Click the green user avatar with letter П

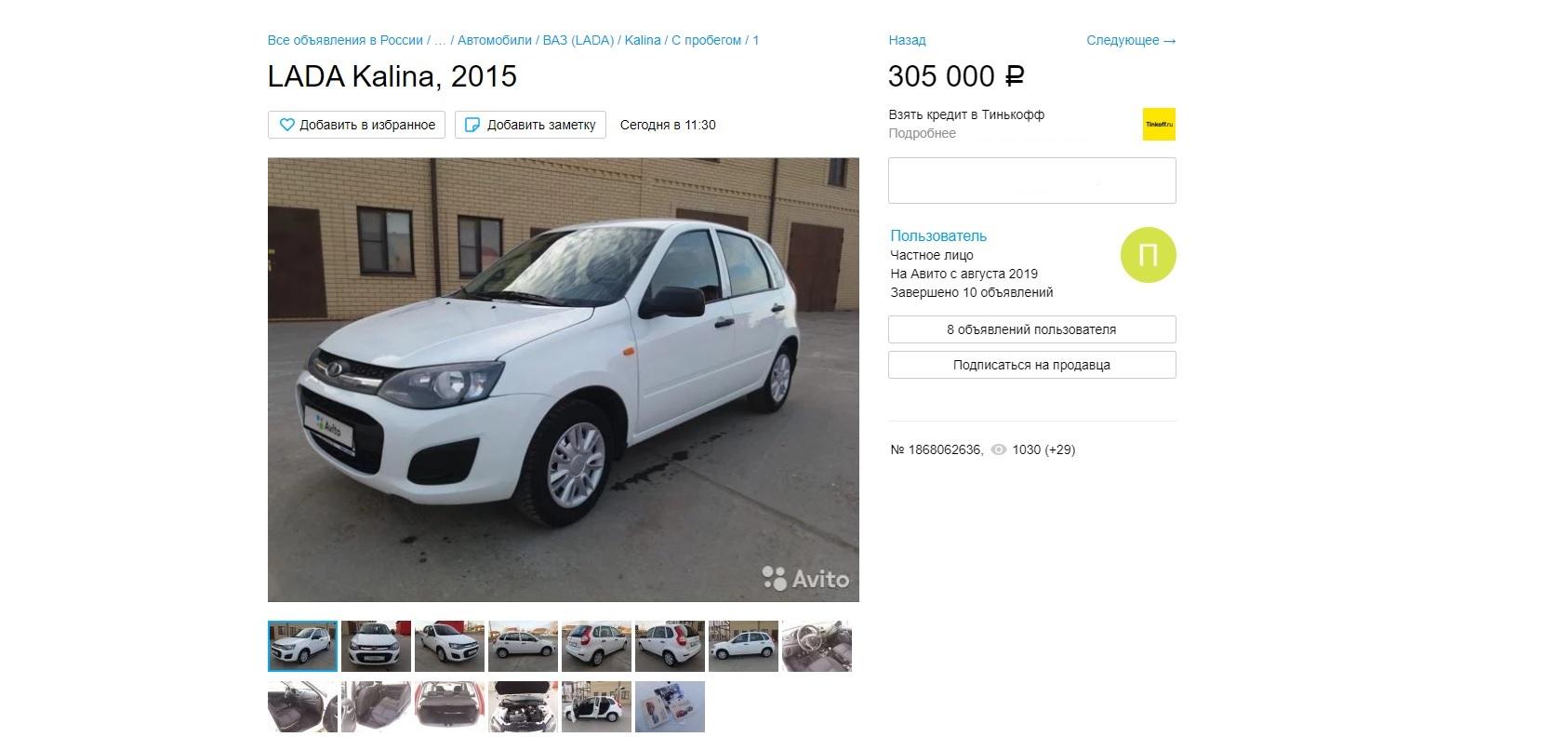pyautogui.click(x=1148, y=255)
